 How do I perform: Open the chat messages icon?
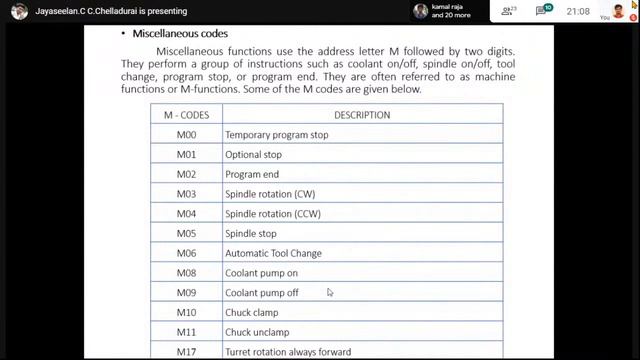pyautogui.click(x=541, y=11)
